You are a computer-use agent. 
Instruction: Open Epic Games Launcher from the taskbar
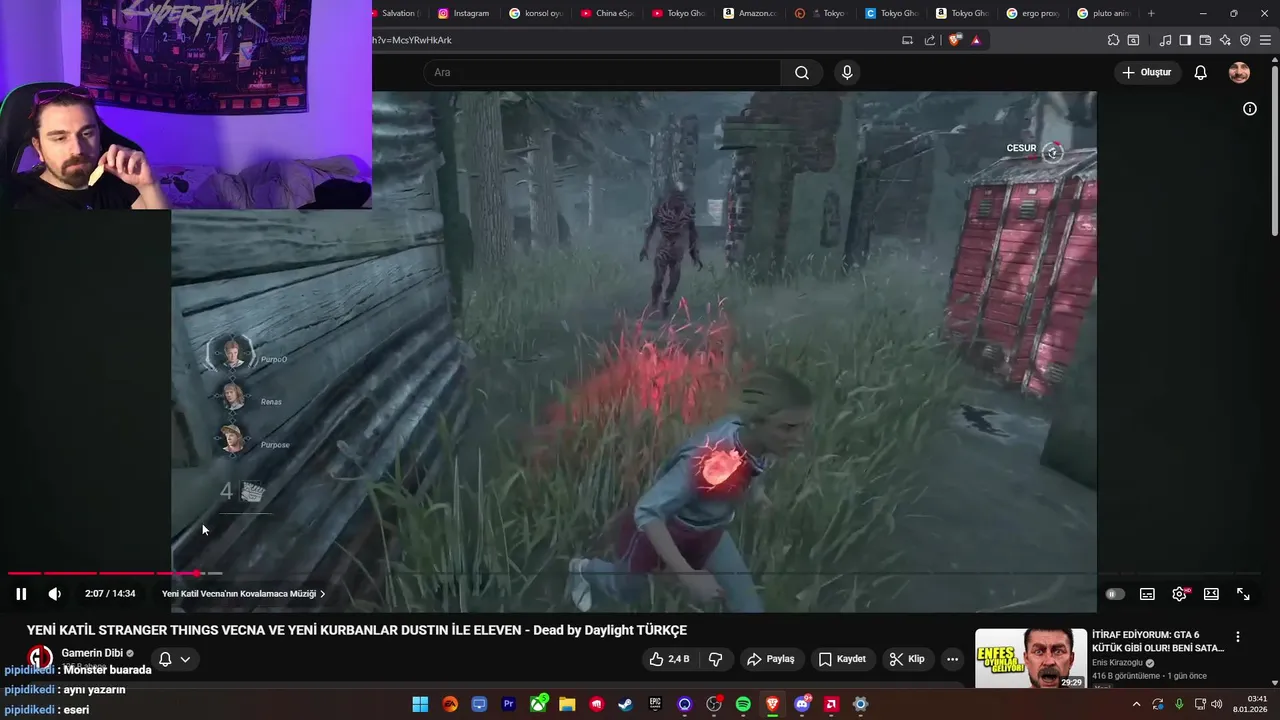tap(655, 704)
